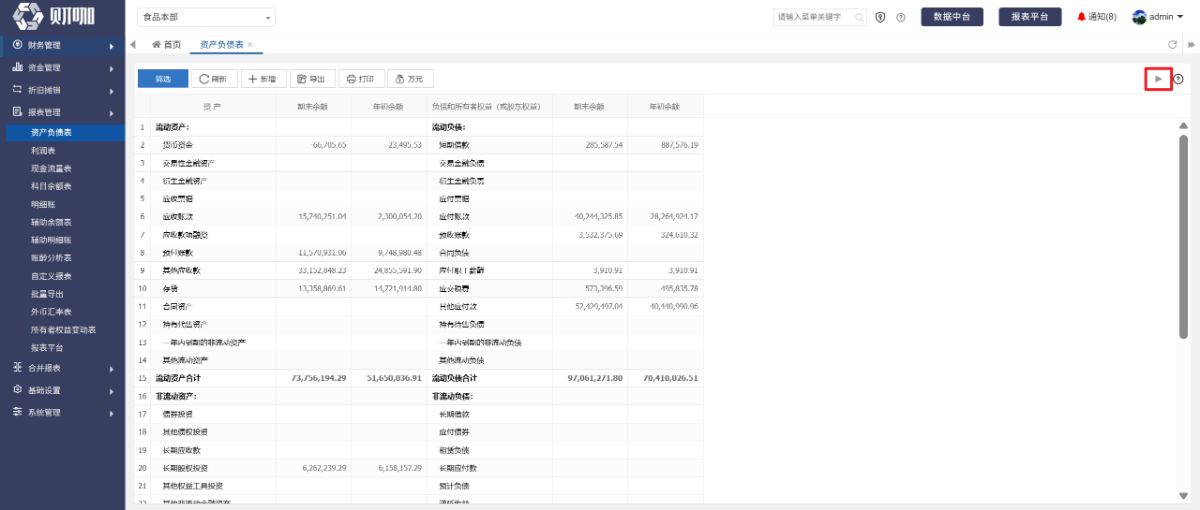Expand the 折旧摊销 menu arrow
1200x510 pixels.
point(112,90)
